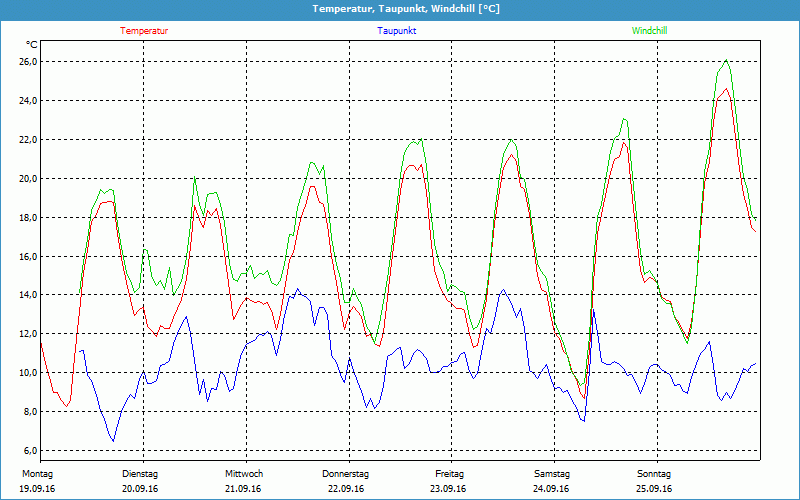The image size is (800, 500).
Task: Click the 24.09.16 date label
Action: point(551,489)
